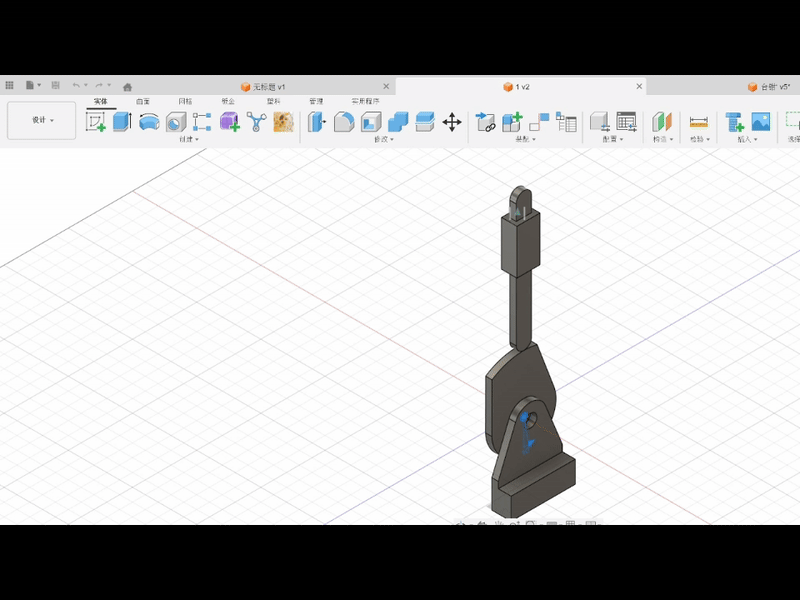
Task: Open the Configuration table tool
Action: pos(627,122)
